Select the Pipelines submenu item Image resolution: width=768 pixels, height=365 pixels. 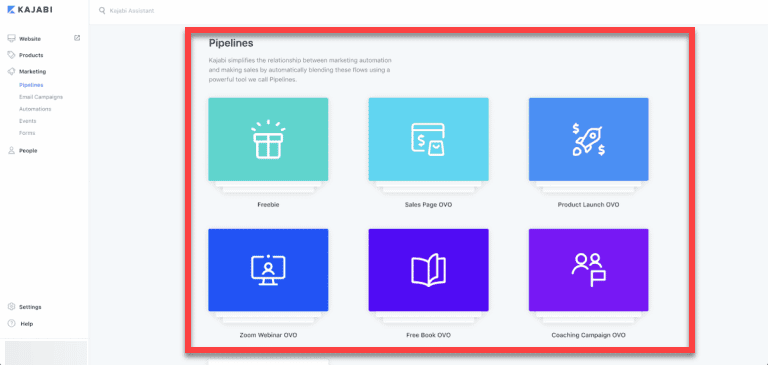pos(31,85)
